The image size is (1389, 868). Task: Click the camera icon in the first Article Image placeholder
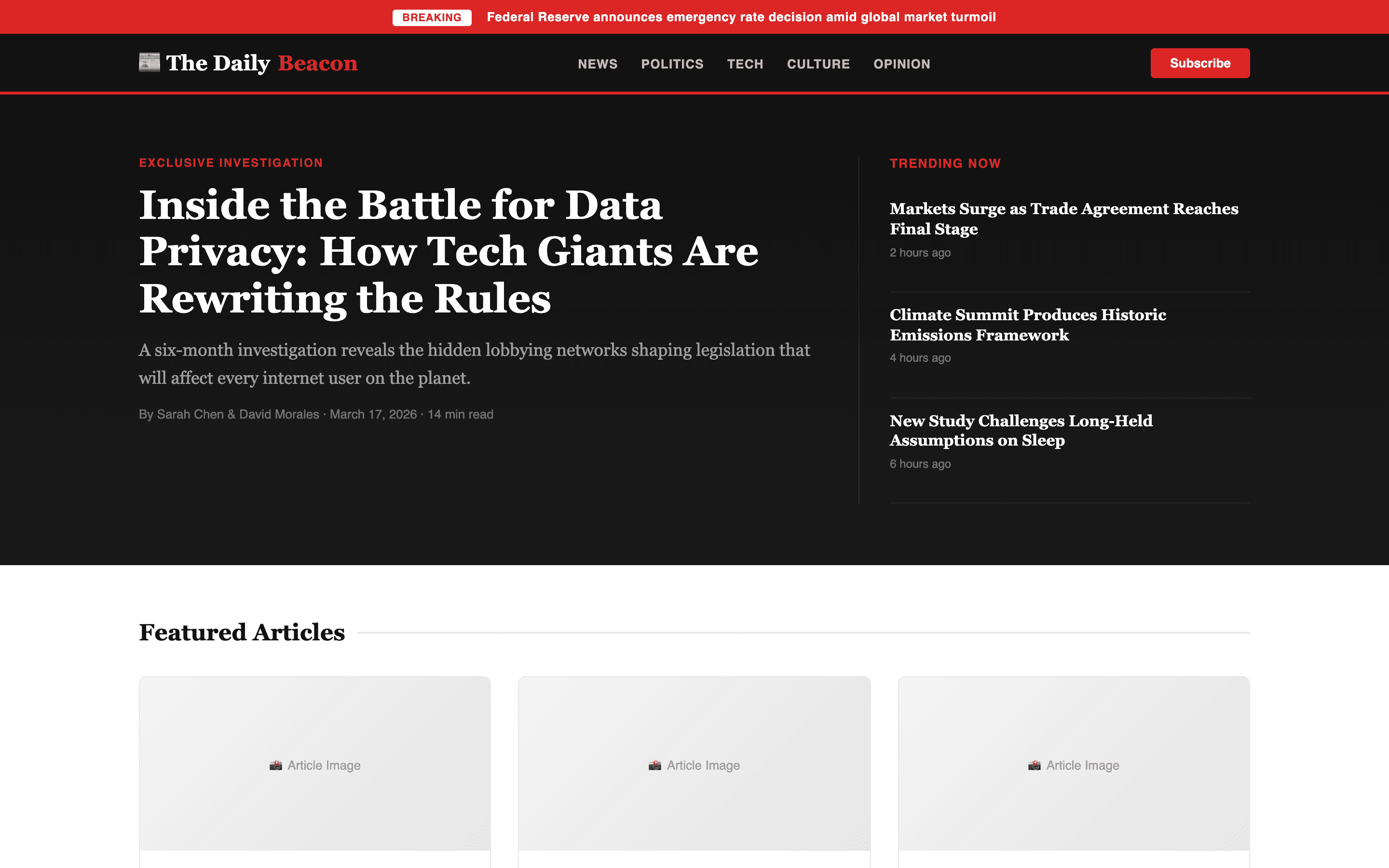277,765
